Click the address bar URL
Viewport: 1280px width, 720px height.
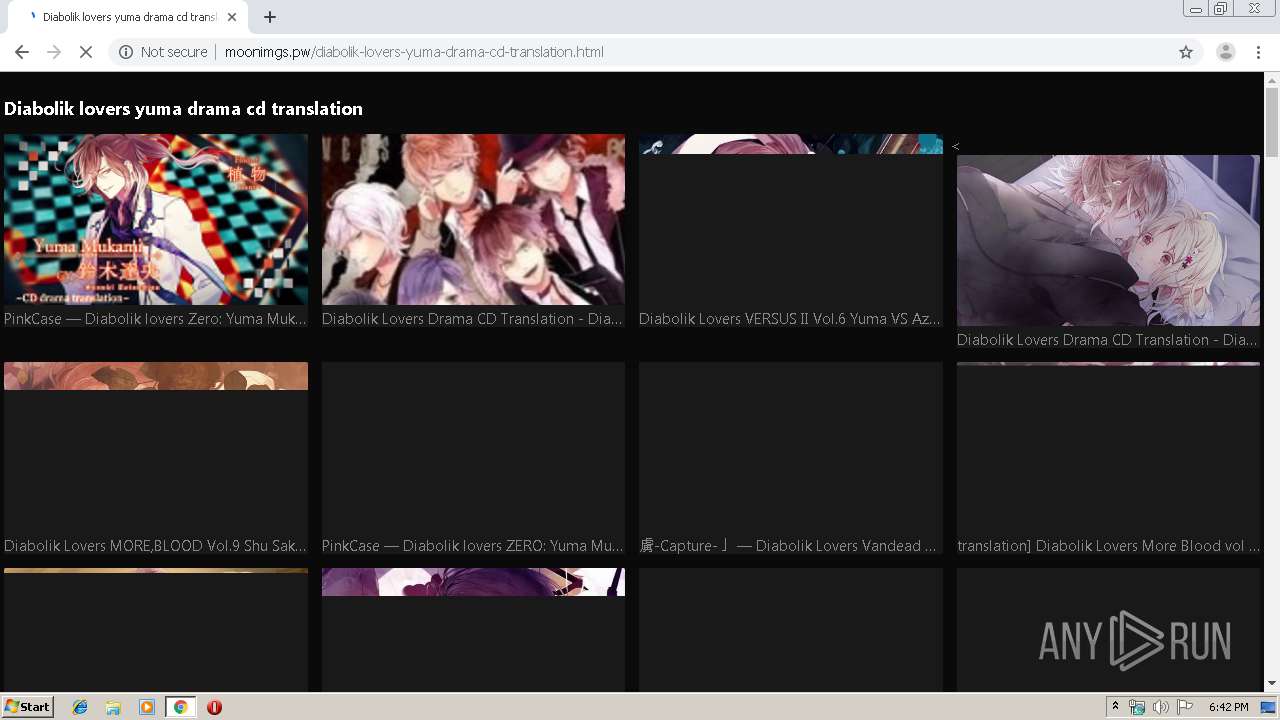click(x=414, y=52)
